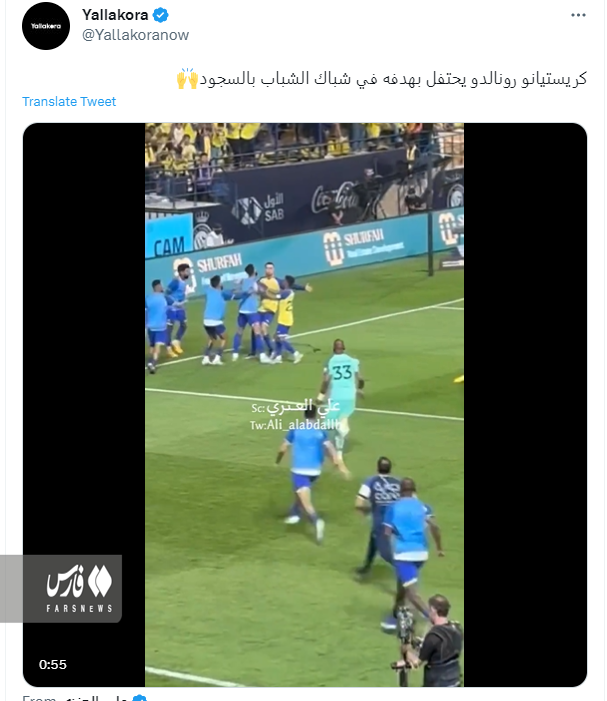
Task: Click the Coca-Cola banner in video
Action: (x=335, y=199)
